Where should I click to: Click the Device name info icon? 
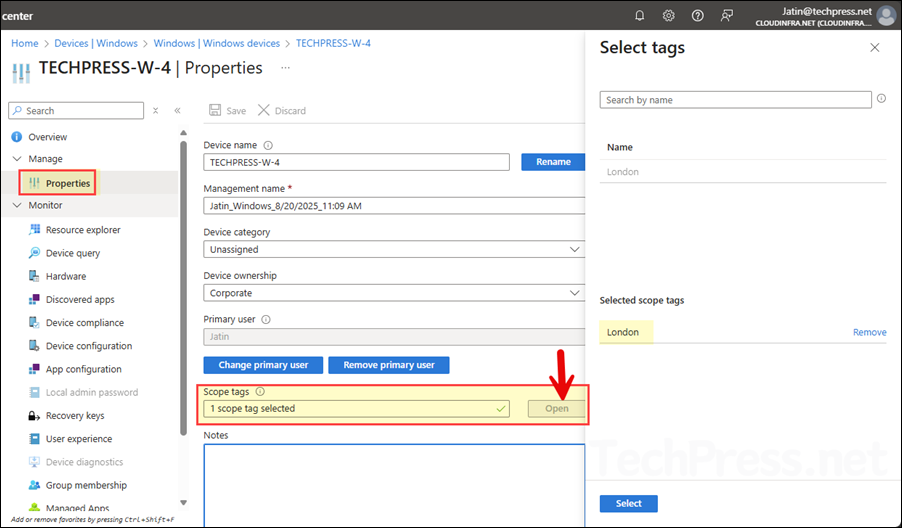coord(268,146)
